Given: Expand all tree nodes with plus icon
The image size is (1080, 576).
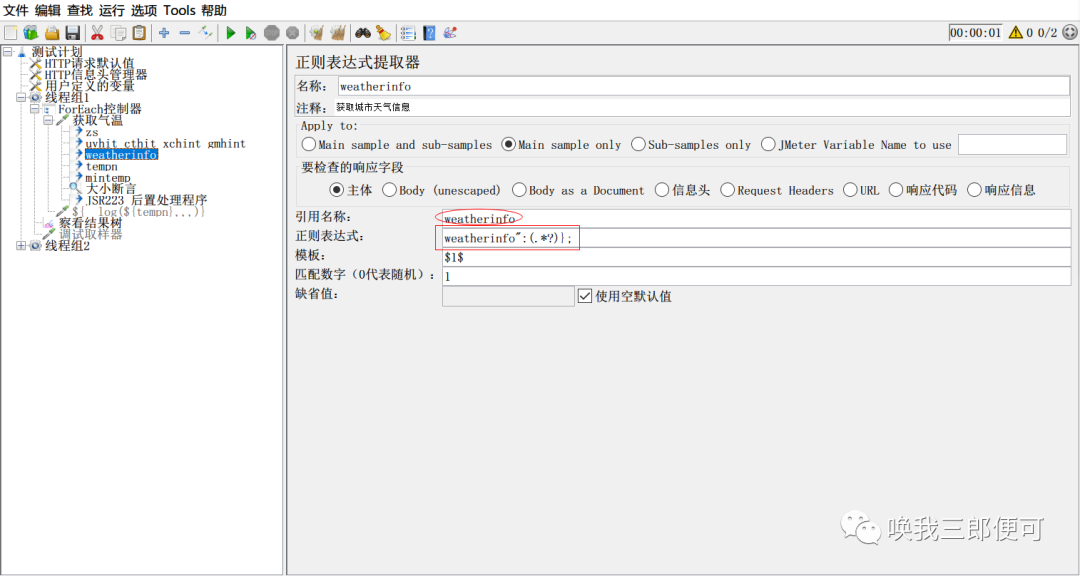Looking at the screenshot, I should coord(164,32).
